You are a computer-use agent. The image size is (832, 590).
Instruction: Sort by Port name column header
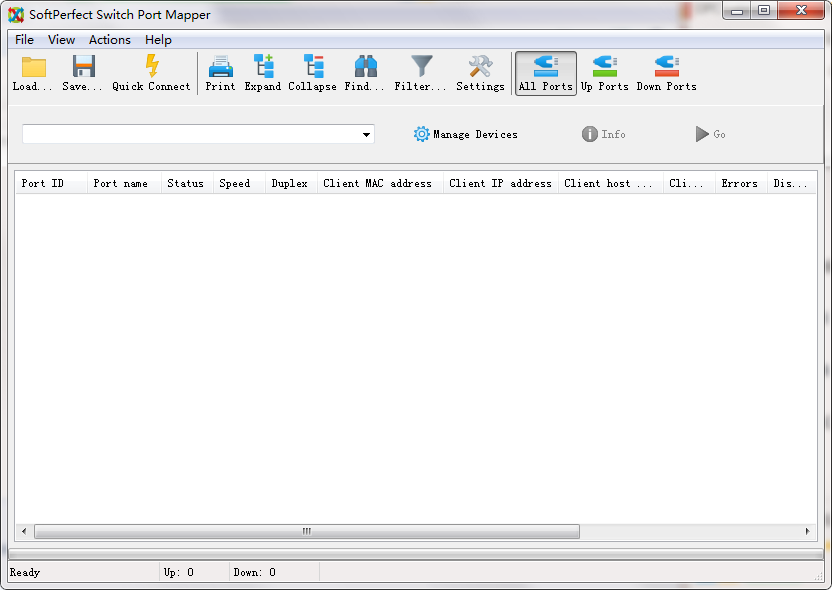124,184
